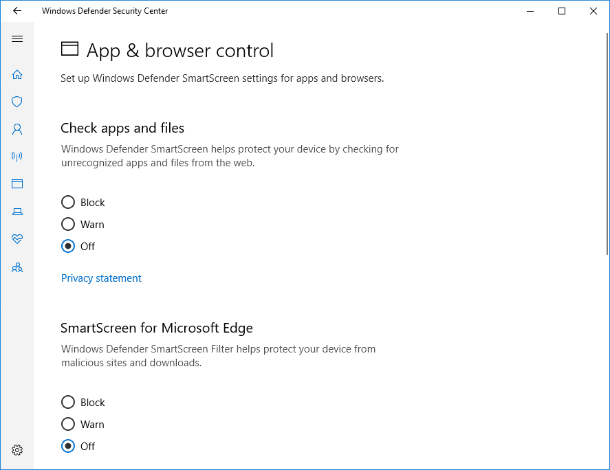
Task: Open Device security laptop icon
Action: [17, 211]
